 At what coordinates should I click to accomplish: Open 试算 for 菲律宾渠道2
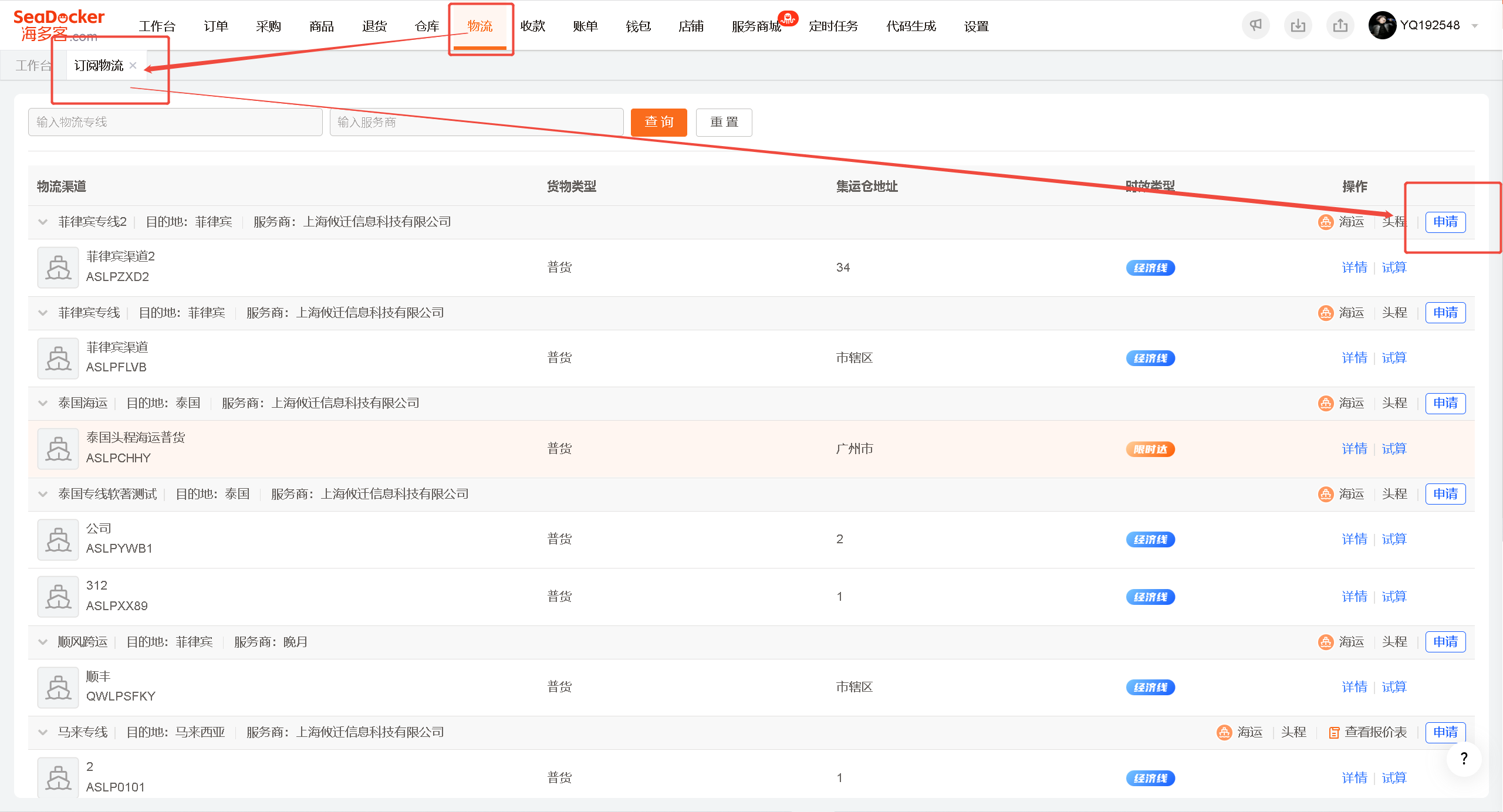(x=1394, y=268)
